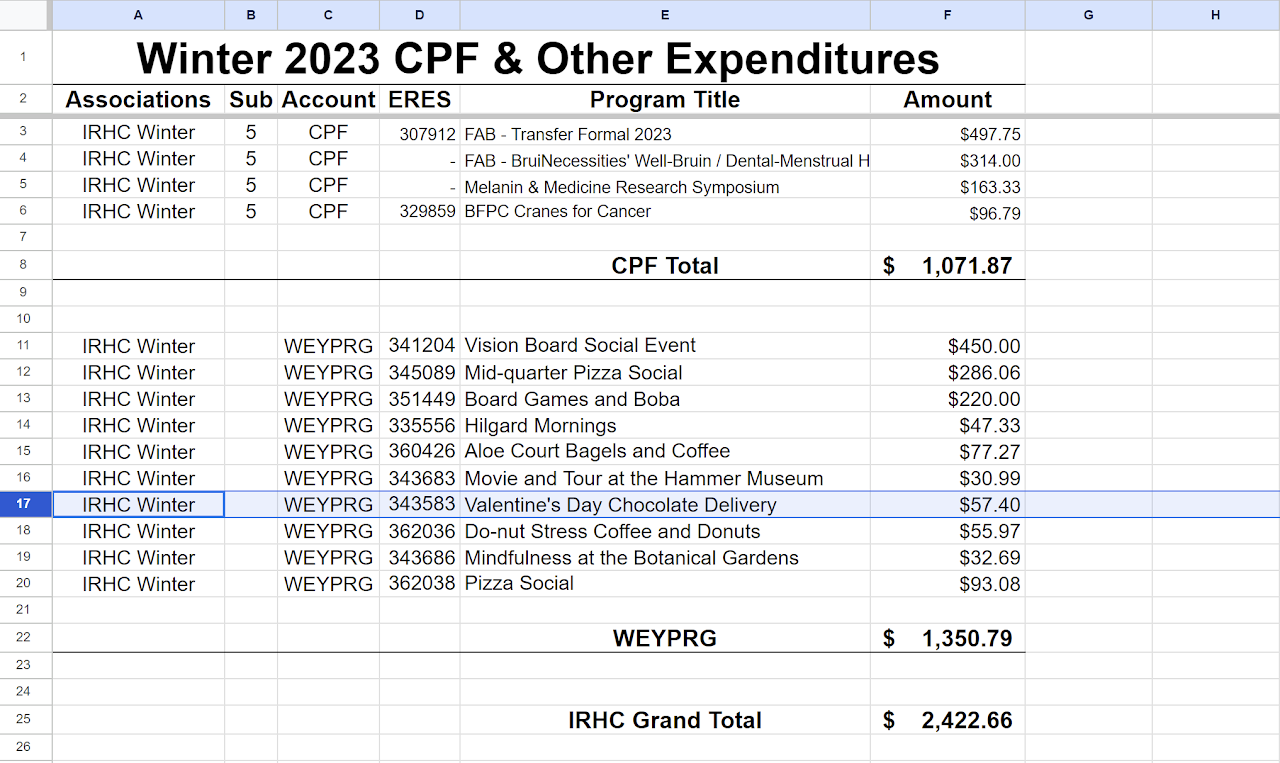1280x763 pixels.
Task: Click the $2,422.66 grand total cell
Action: coord(946,719)
